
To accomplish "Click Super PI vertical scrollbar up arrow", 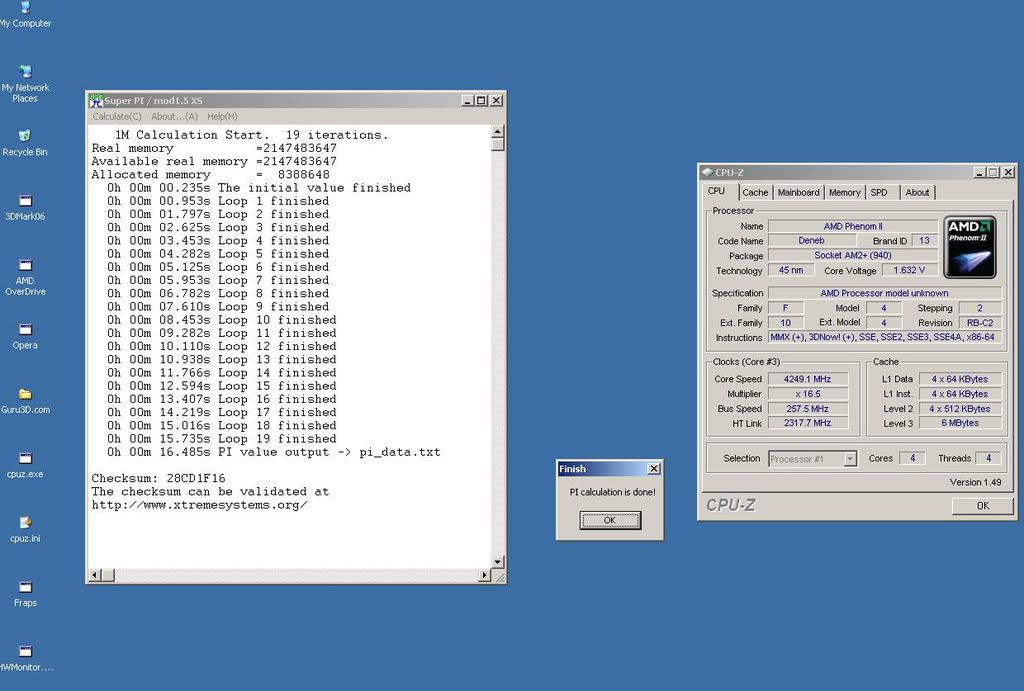I will pyautogui.click(x=498, y=131).
